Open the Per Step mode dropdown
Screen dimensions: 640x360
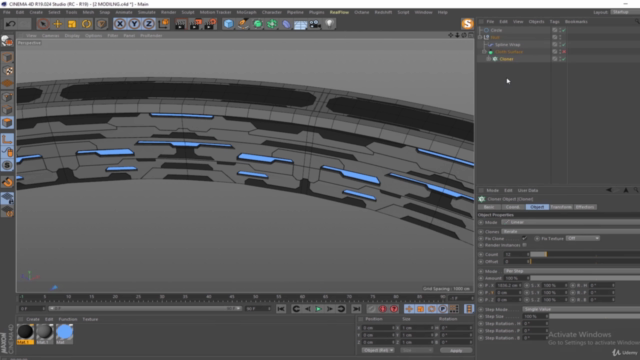point(571,271)
